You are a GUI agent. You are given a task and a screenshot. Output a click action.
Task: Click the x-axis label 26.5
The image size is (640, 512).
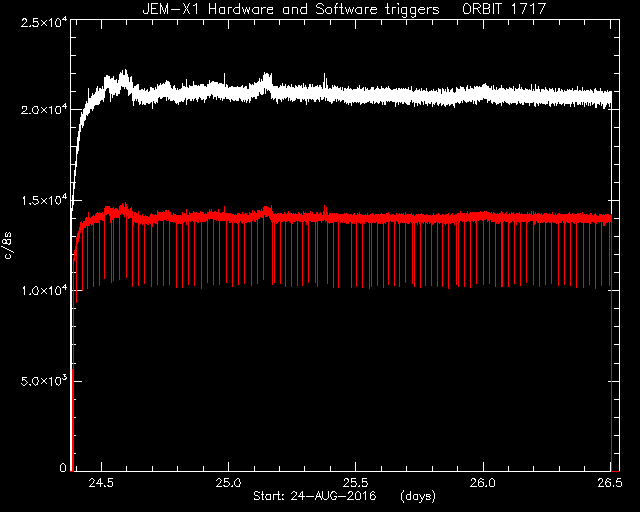click(x=610, y=483)
